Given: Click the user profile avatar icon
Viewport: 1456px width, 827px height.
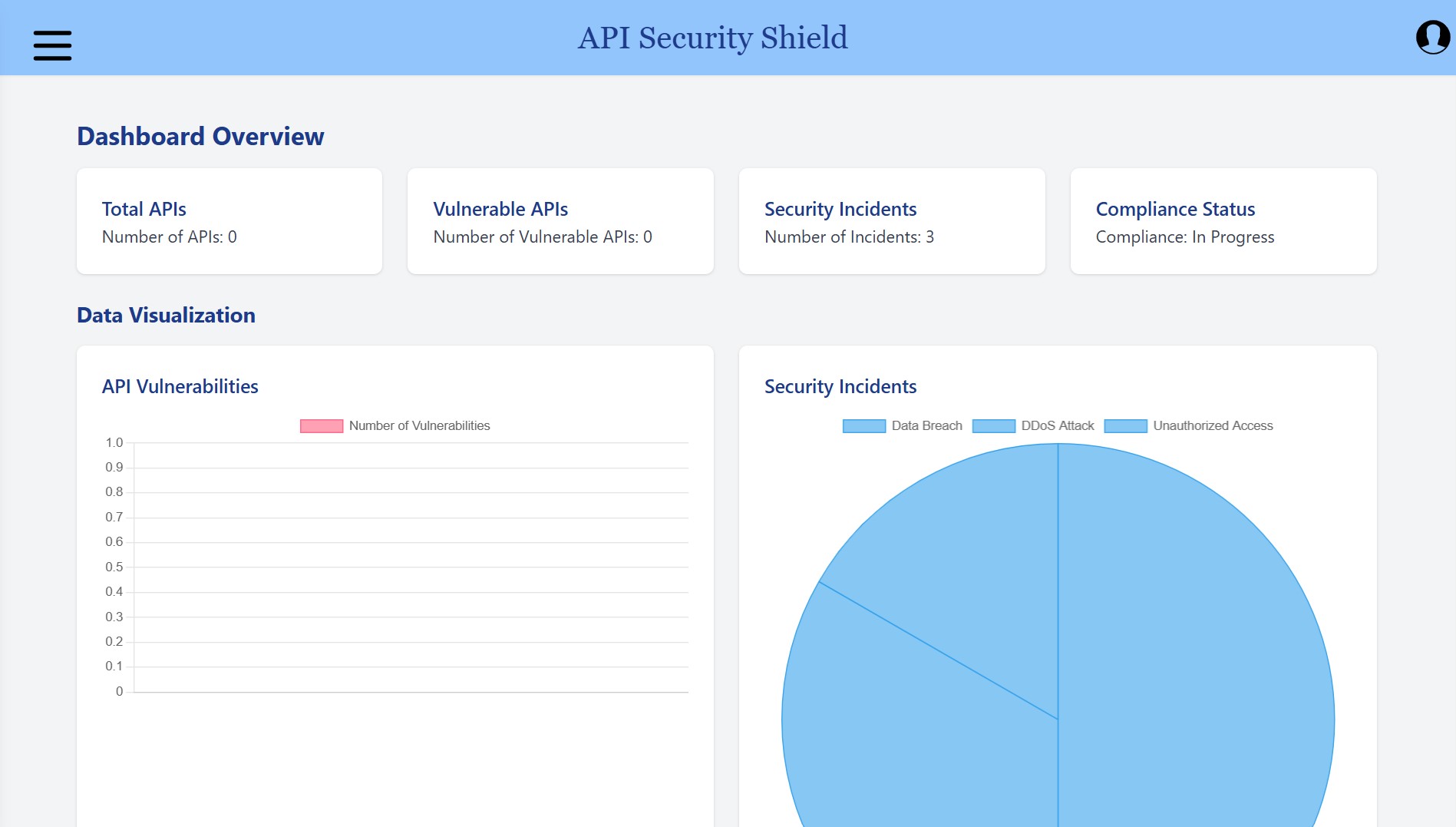Looking at the screenshot, I should (x=1432, y=37).
